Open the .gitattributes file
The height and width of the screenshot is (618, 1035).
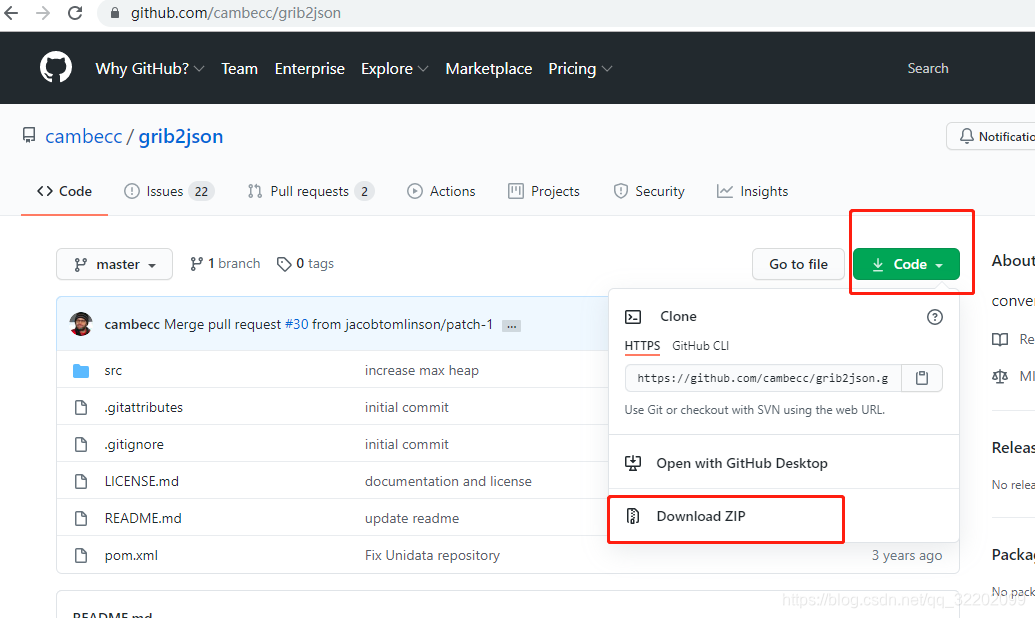pos(143,407)
